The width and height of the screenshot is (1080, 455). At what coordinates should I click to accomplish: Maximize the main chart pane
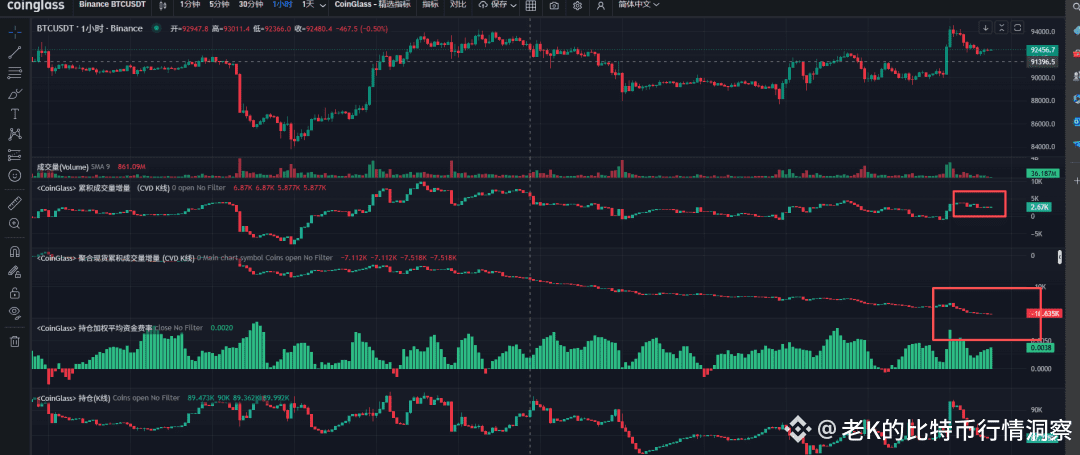click(1018, 28)
